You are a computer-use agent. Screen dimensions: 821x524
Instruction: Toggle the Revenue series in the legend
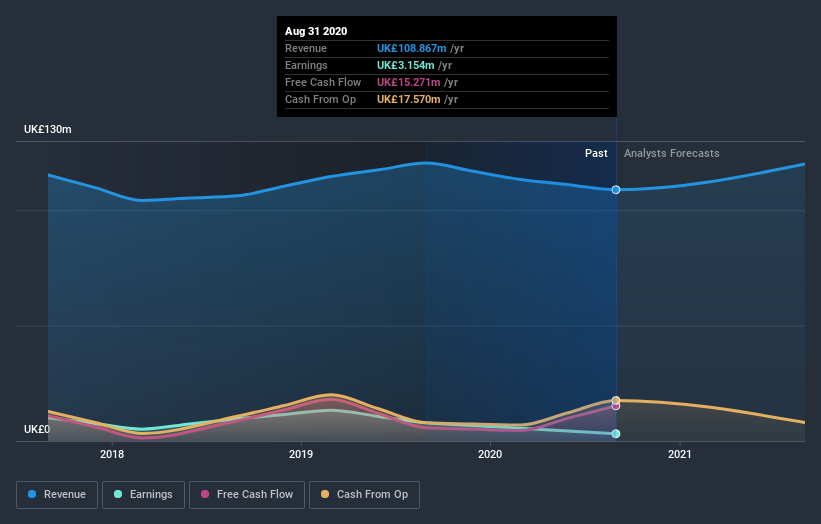pos(57,495)
